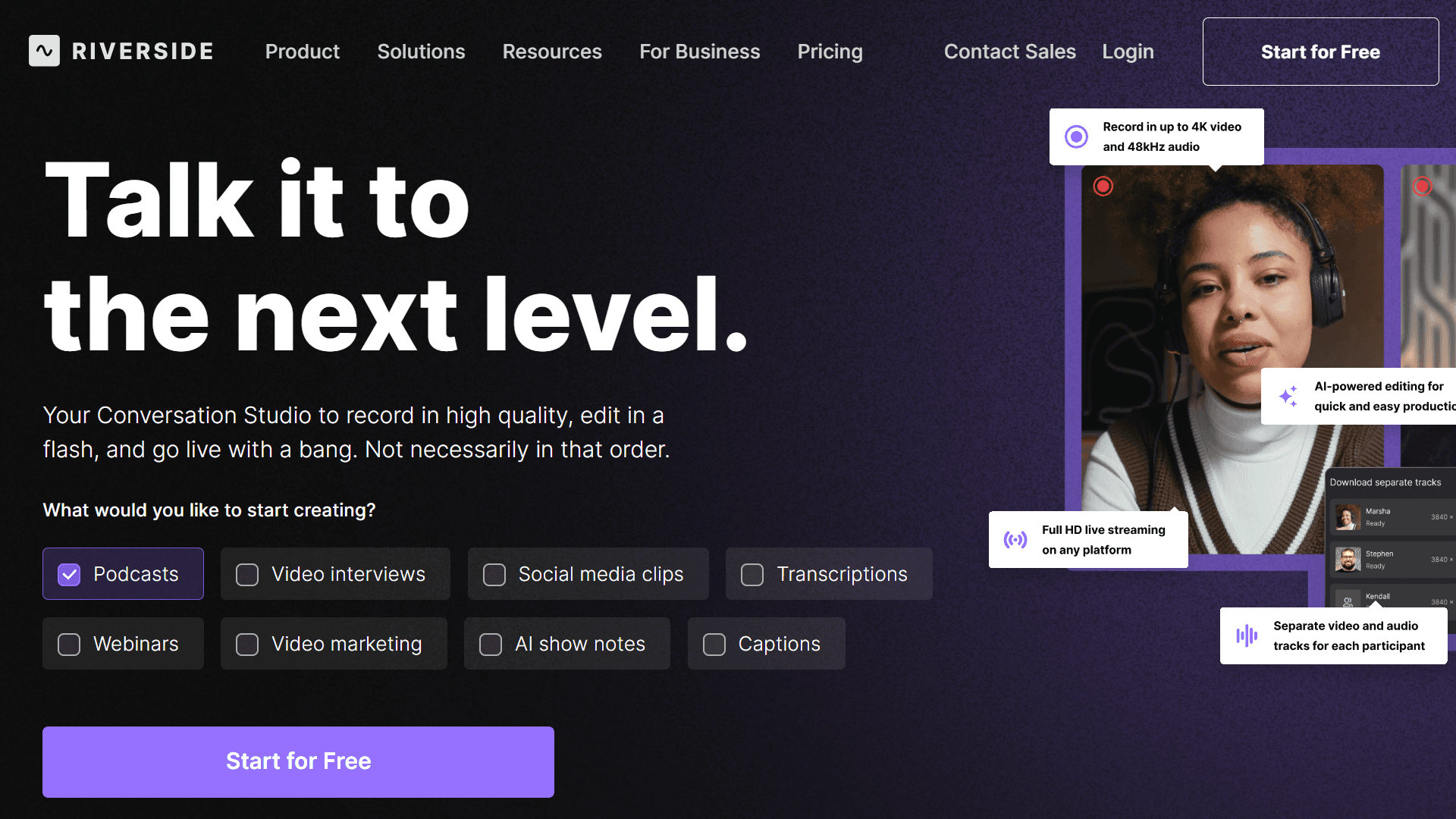Select the AI show notes checkbox

[491, 645]
